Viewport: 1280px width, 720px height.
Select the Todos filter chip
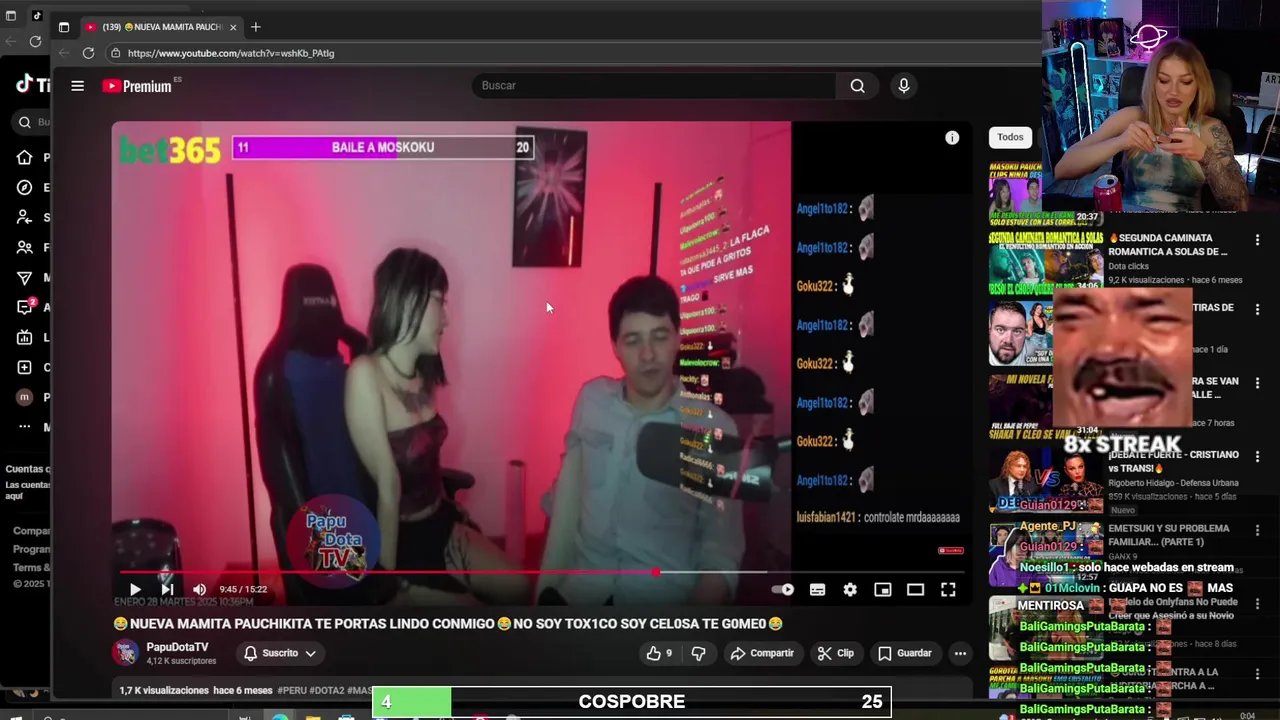point(1010,137)
